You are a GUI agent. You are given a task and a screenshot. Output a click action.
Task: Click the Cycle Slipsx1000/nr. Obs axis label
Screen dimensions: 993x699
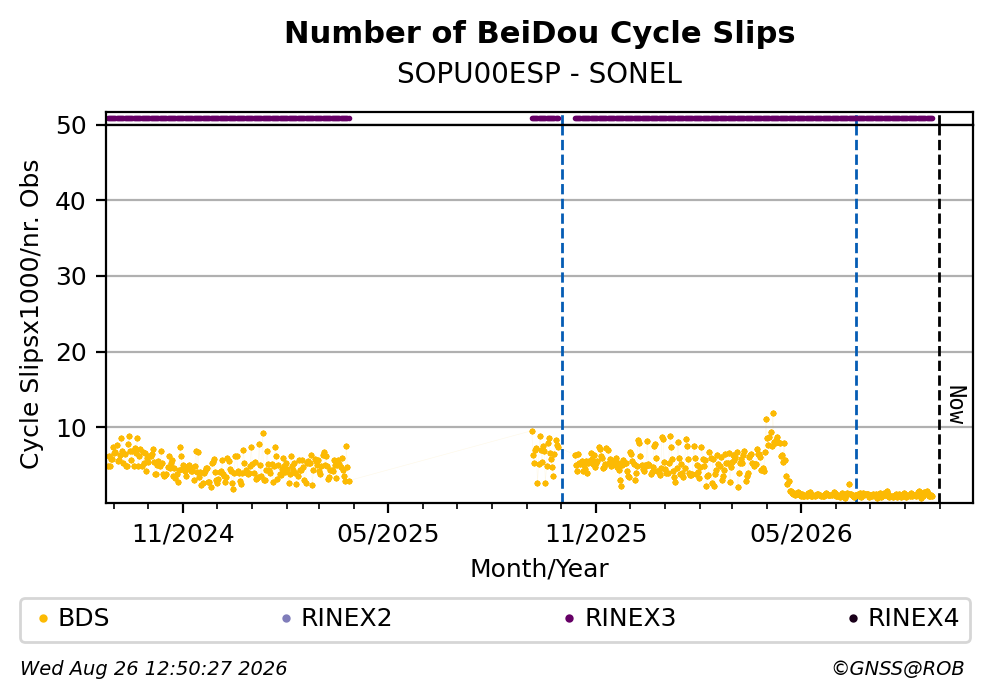(x=30, y=315)
